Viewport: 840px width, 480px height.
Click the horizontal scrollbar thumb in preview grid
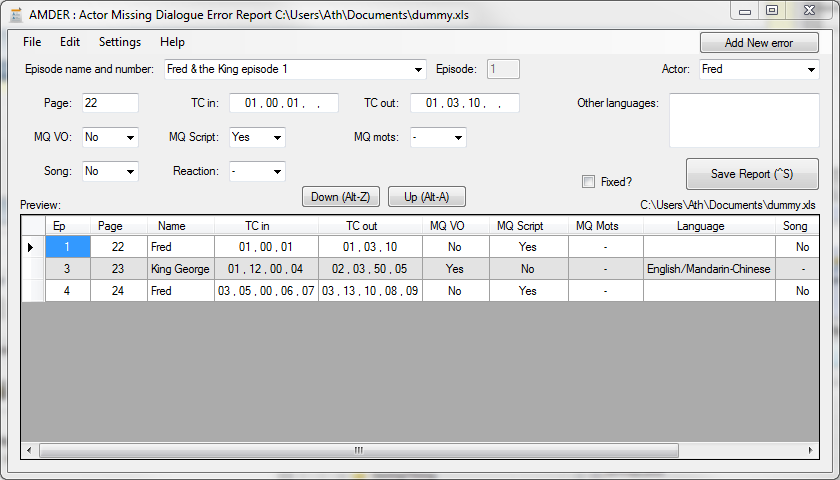359,451
